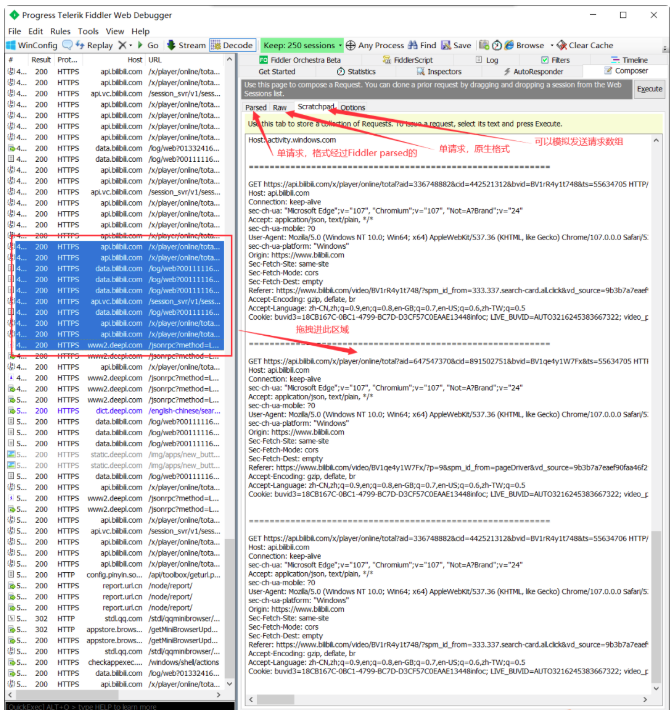Sort sessions by Host column header
Image resolution: width=670 pixels, height=710 pixels.
click(134, 60)
